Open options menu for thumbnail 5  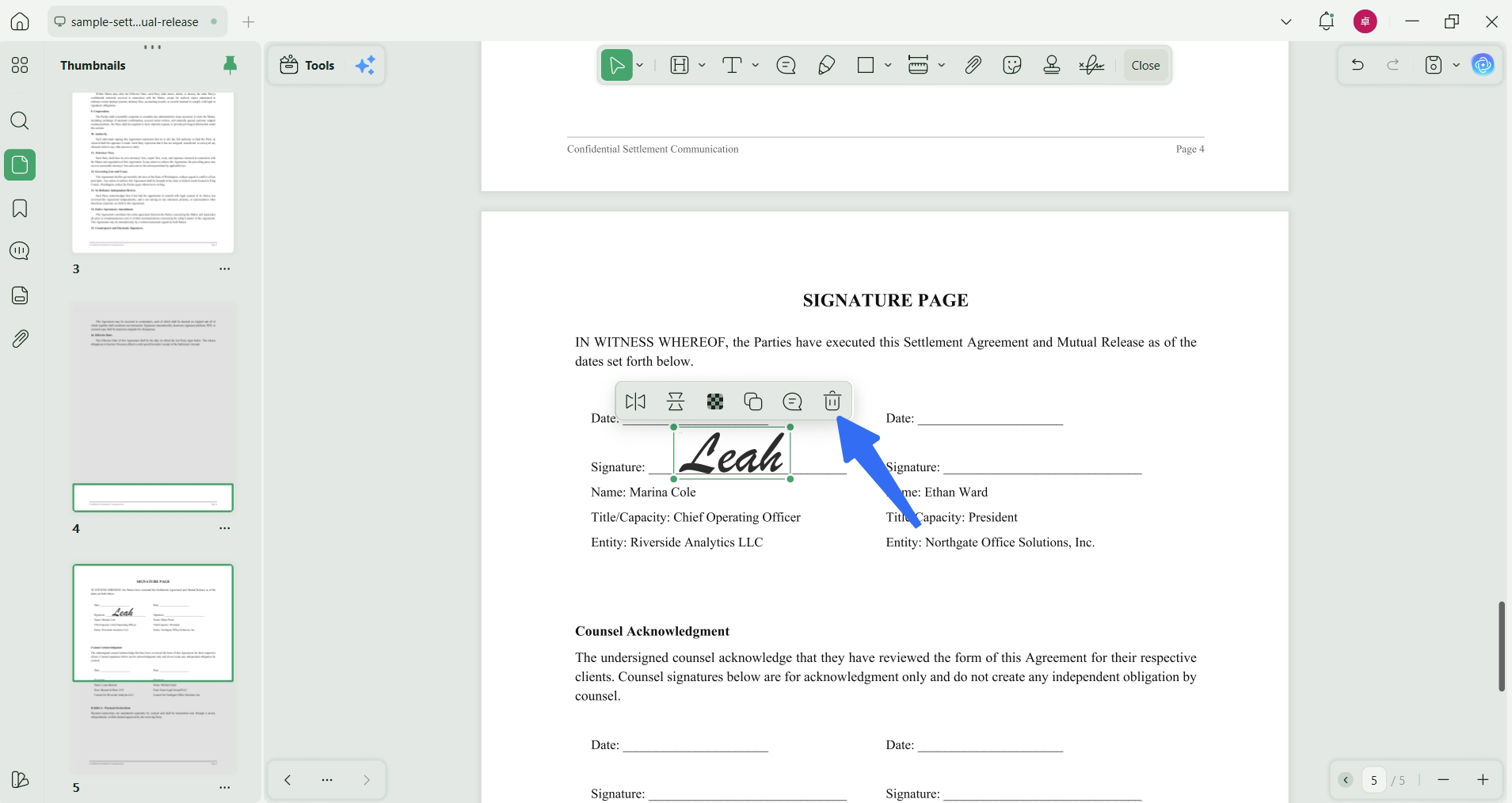(x=225, y=788)
